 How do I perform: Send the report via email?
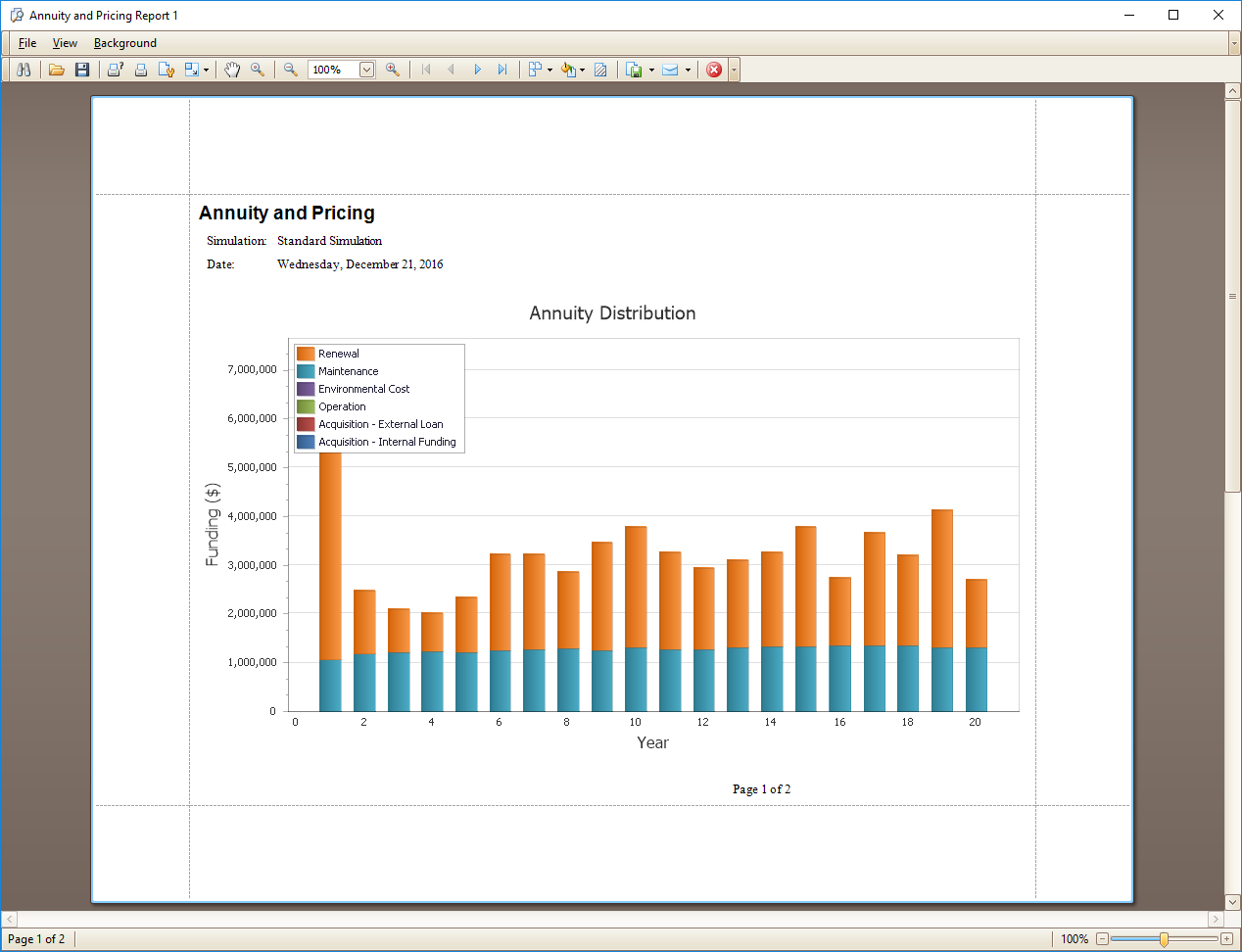point(672,70)
